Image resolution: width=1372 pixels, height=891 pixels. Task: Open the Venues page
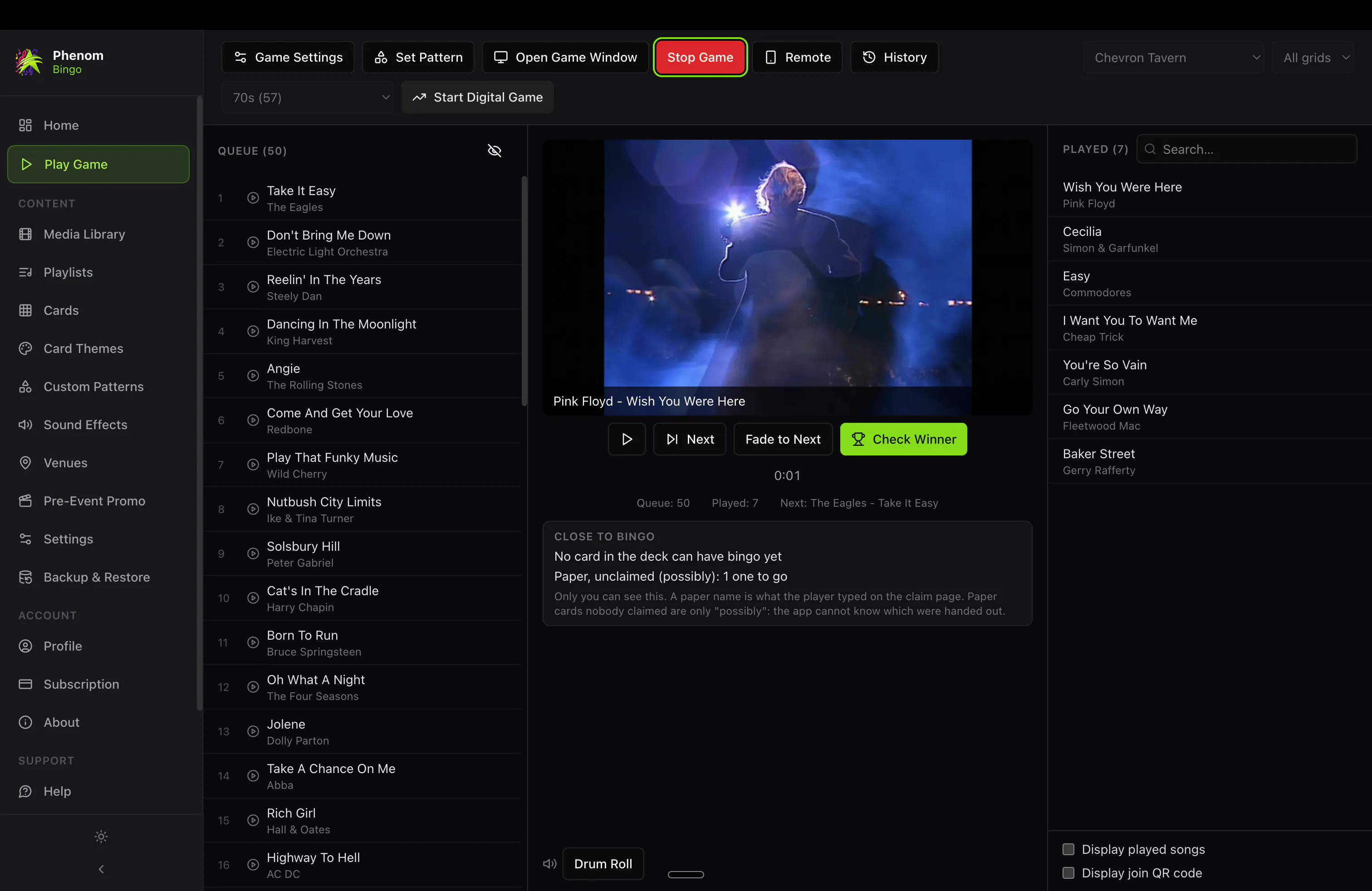pyautogui.click(x=98, y=463)
